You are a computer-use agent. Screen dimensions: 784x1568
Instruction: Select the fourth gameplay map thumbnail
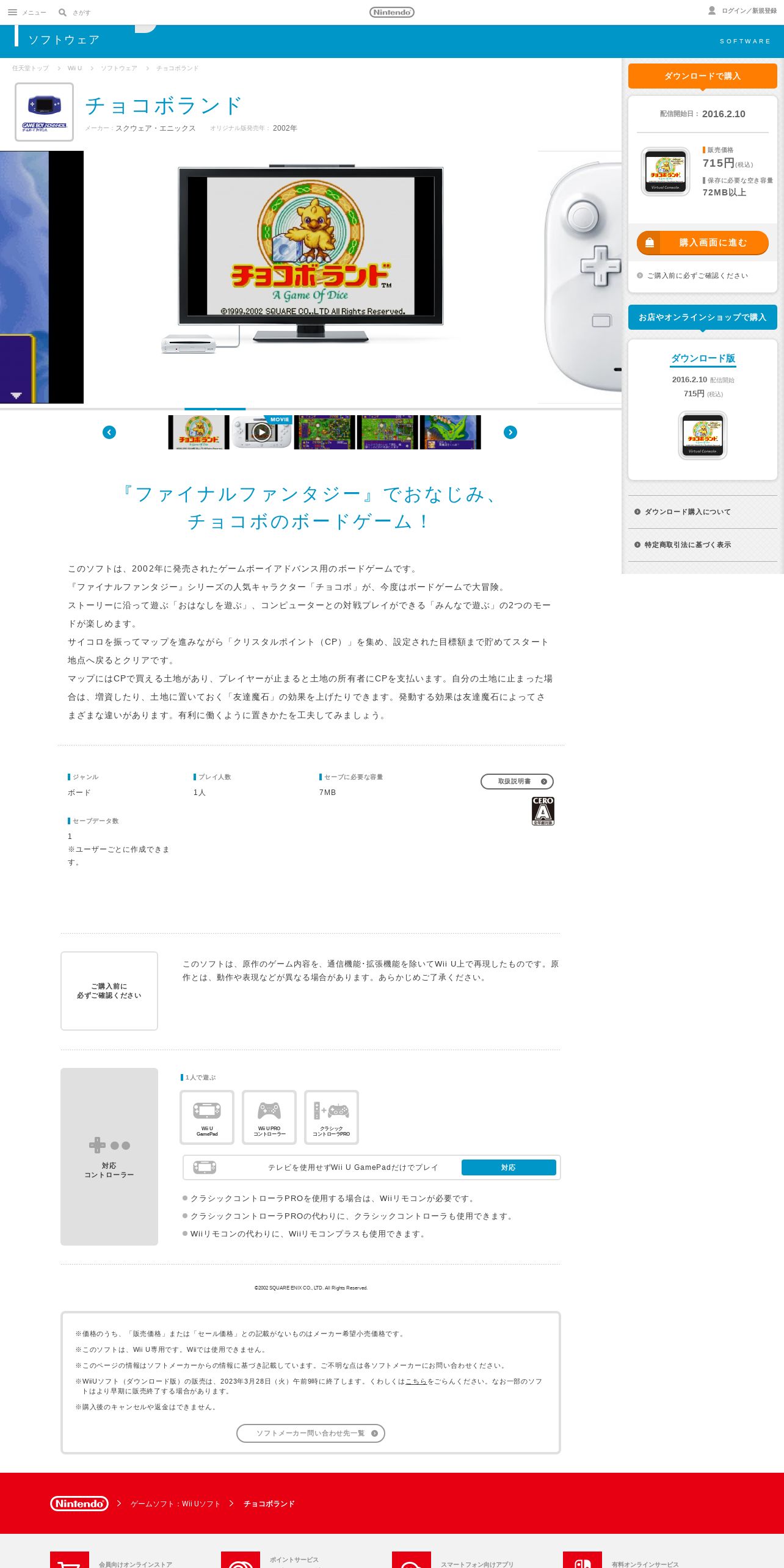click(387, 432)
